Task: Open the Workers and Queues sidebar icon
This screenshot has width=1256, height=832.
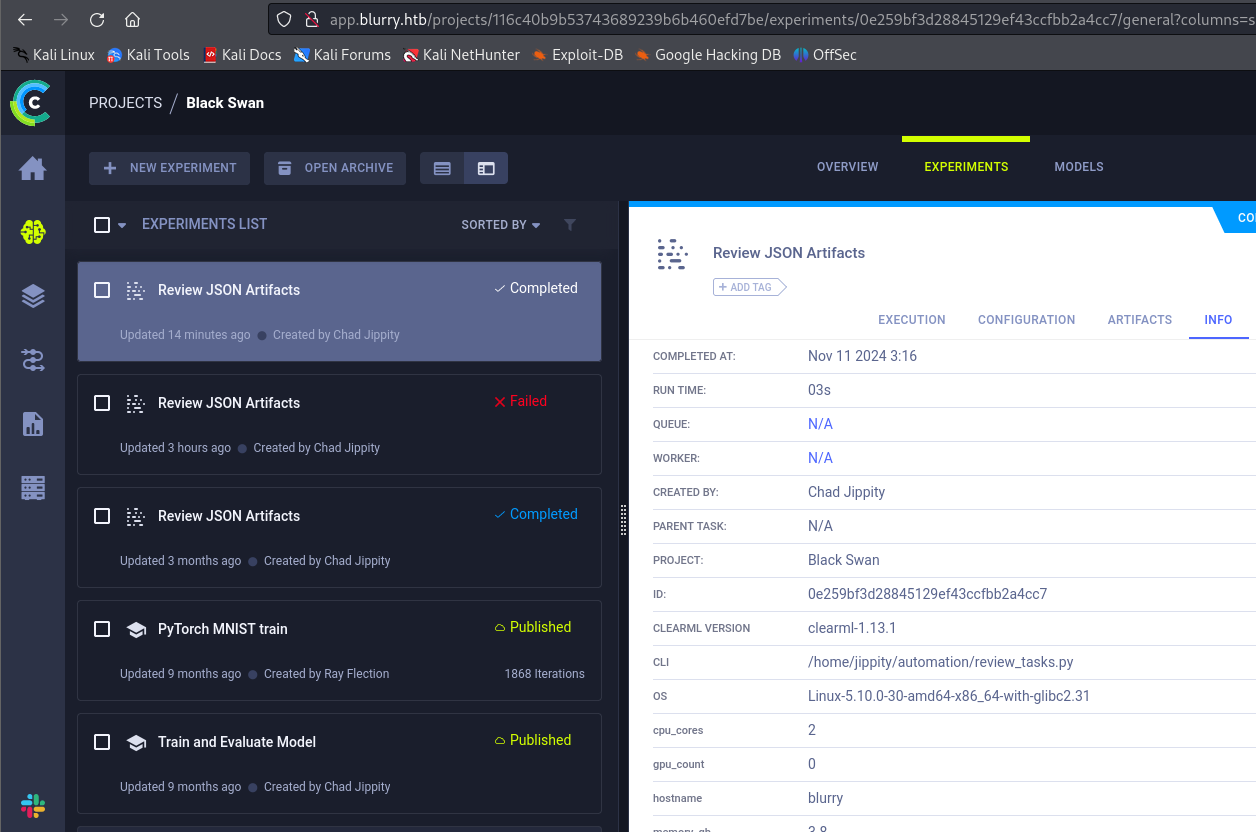Action: click(x=33, y=488)
